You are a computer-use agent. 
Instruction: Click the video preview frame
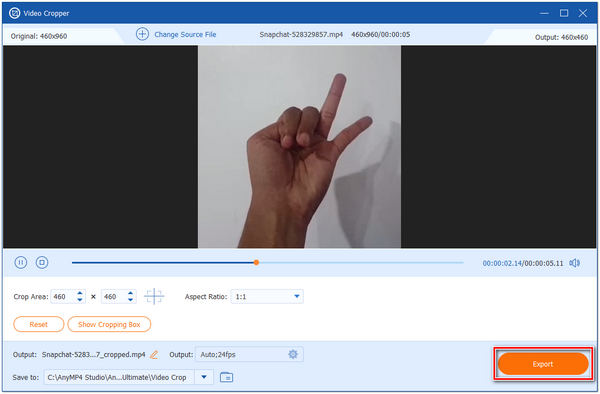tap(299, 147)
